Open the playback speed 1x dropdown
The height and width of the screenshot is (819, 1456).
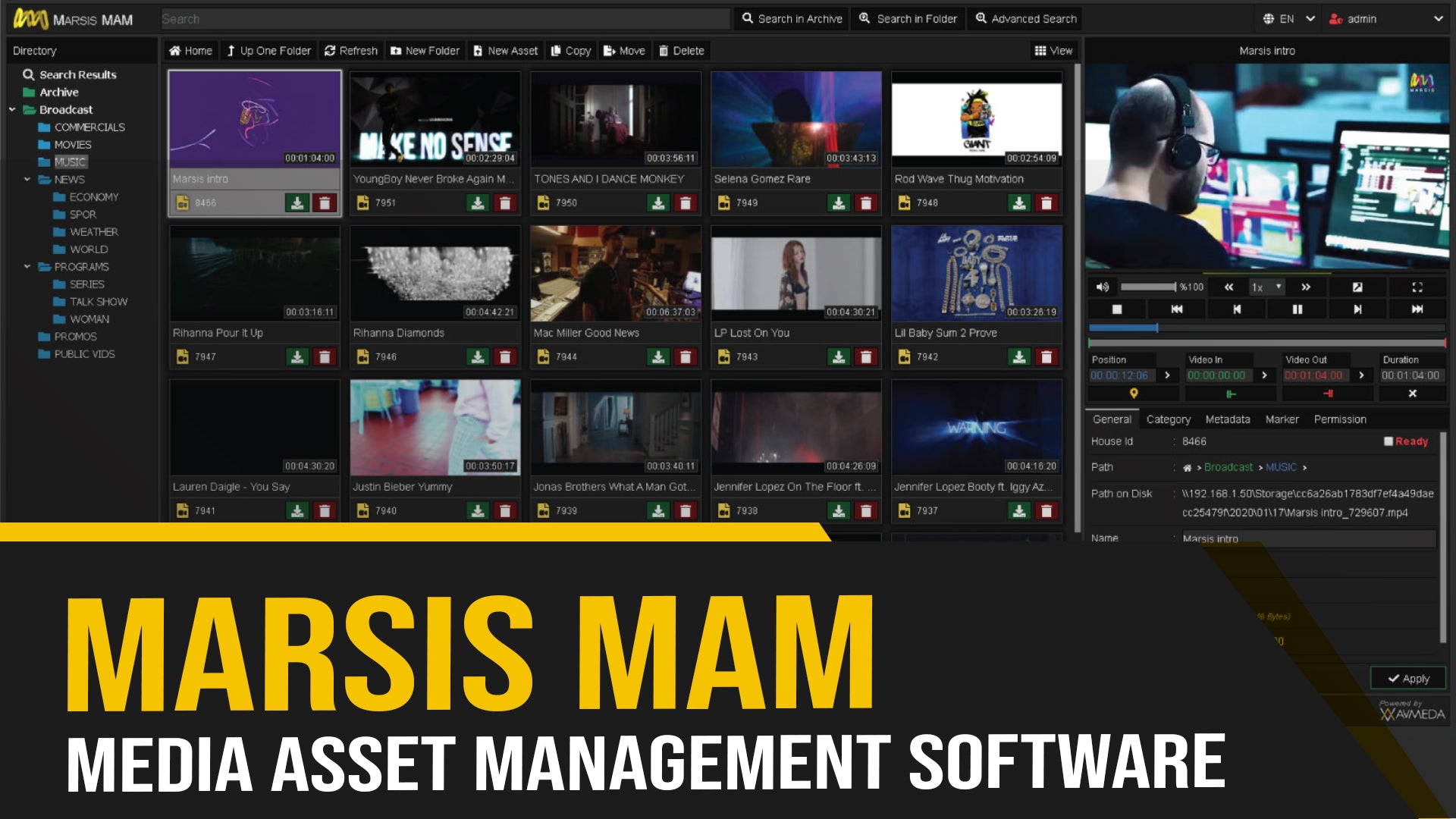(x=1266, y=287)
